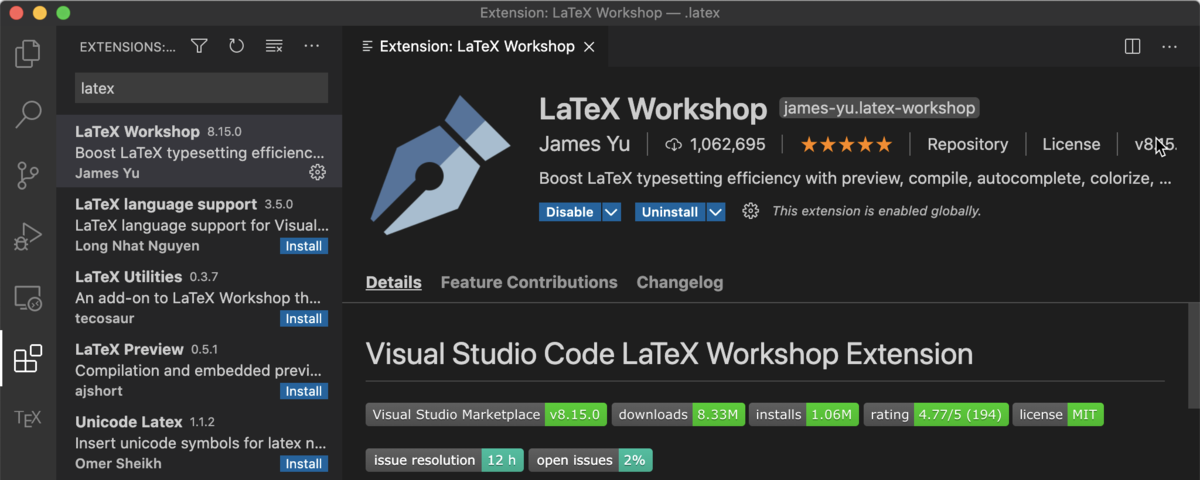
Task: Refresh the extensions list
Action: (236, 46)
